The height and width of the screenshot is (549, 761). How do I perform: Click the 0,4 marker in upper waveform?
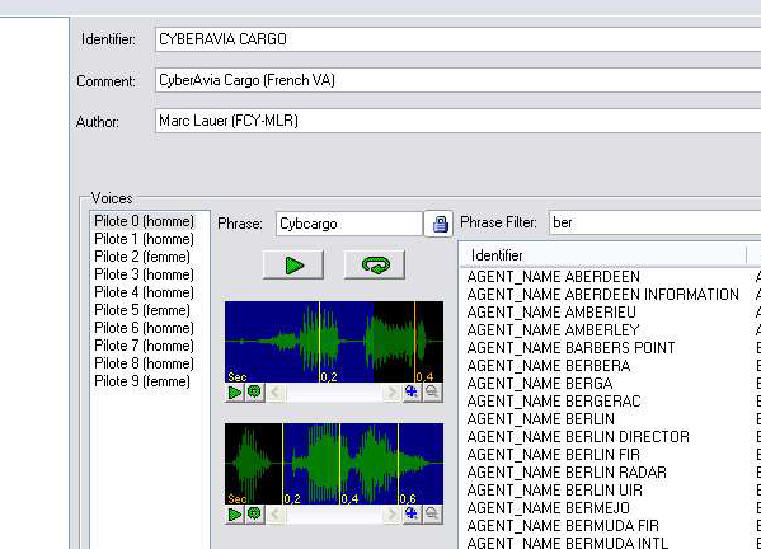425,377
